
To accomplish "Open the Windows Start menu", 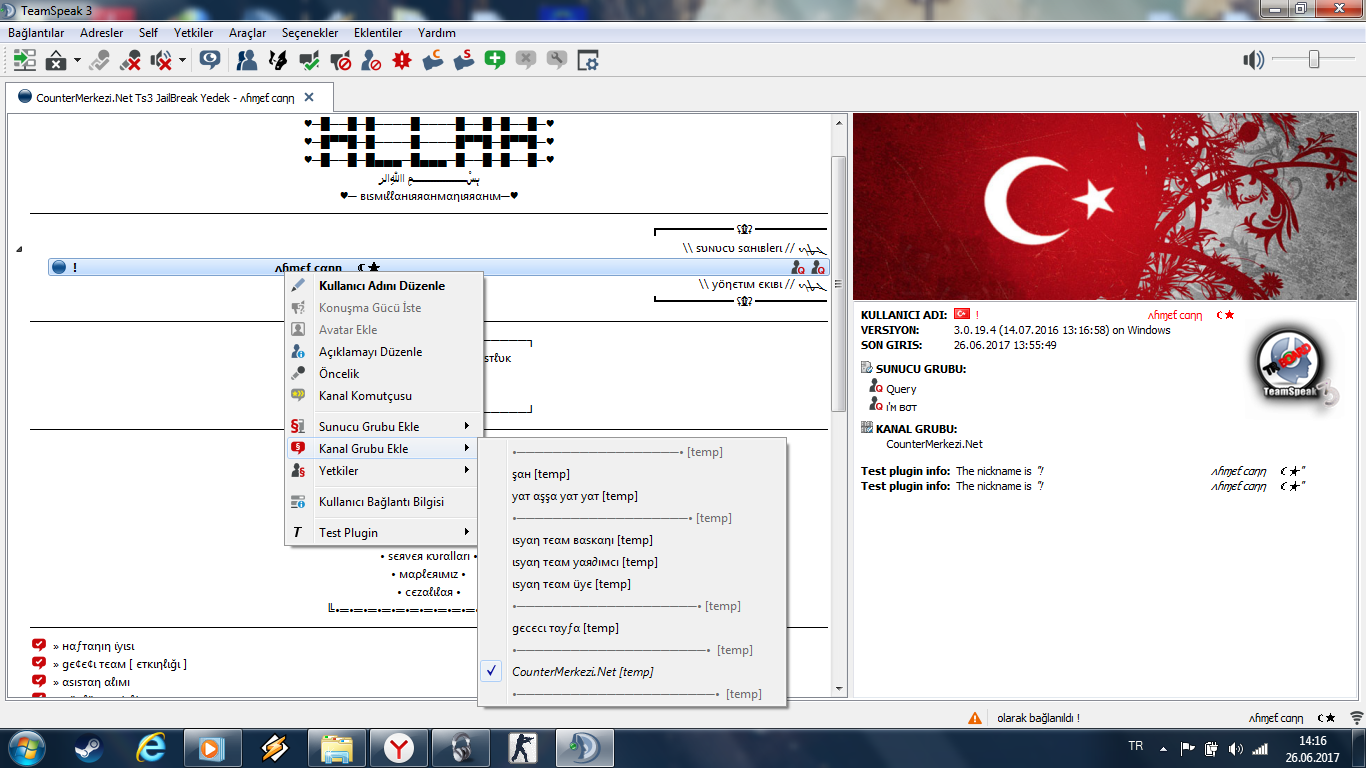I will point(26,748).
